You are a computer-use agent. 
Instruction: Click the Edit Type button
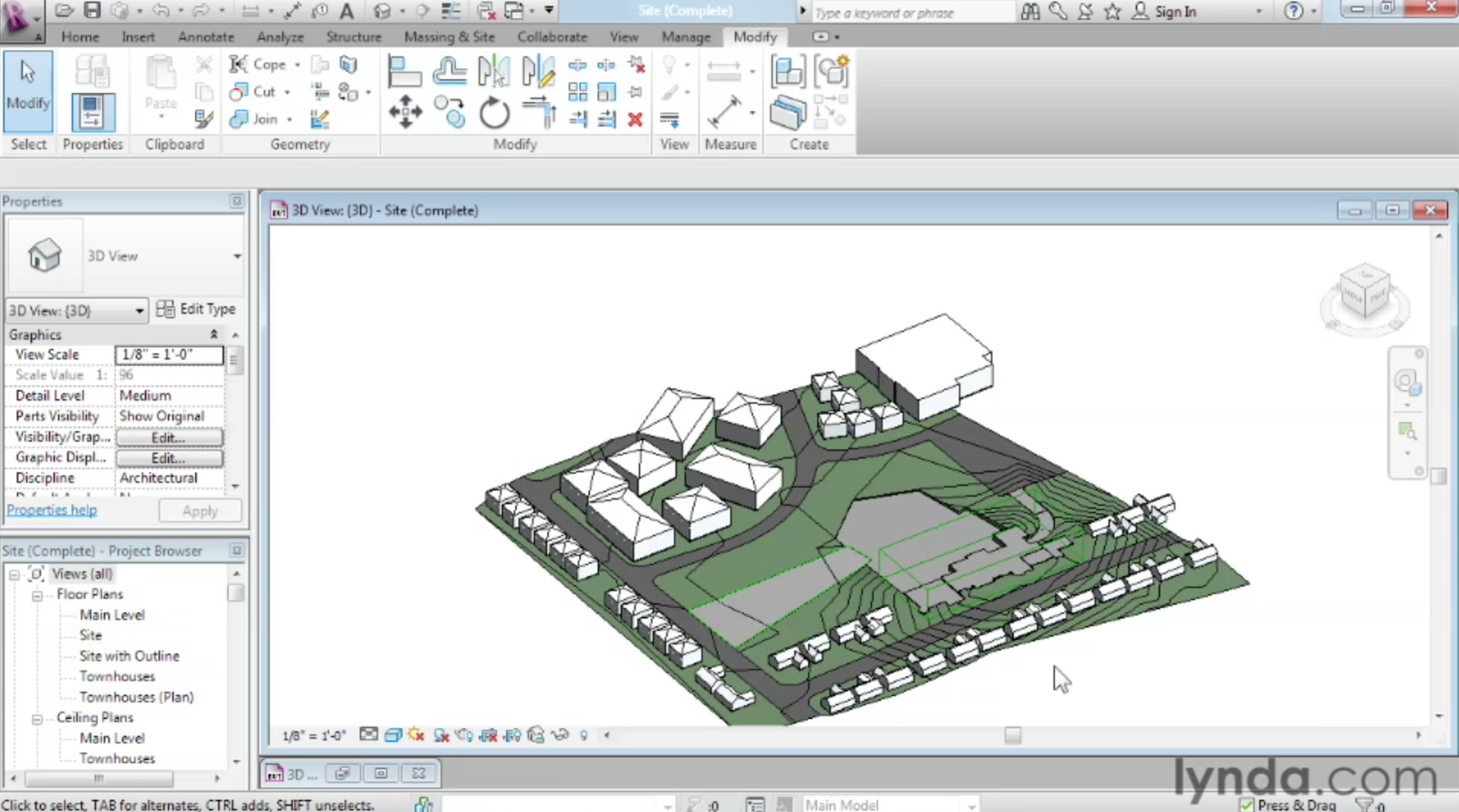[x=196, y=309]
